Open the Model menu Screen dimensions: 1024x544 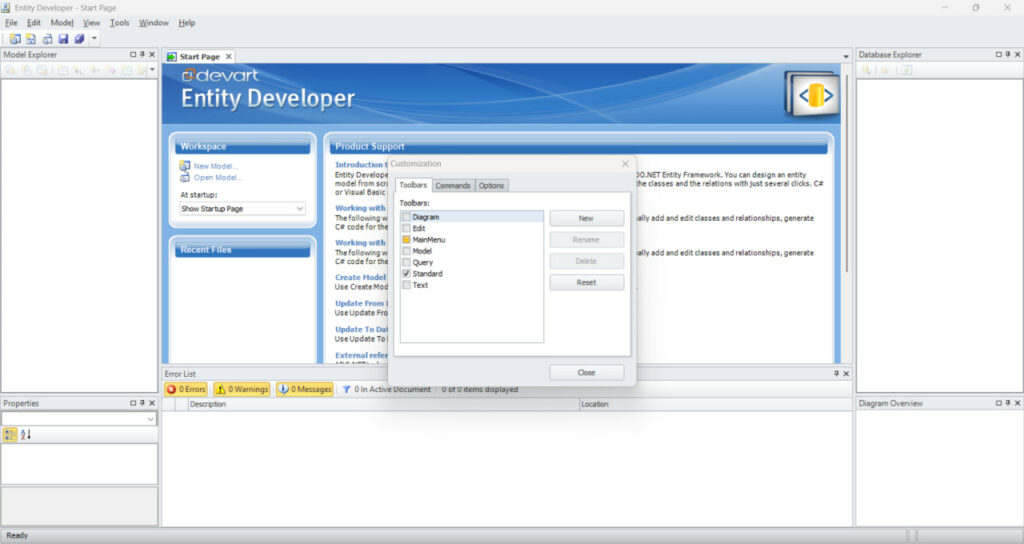62,23
